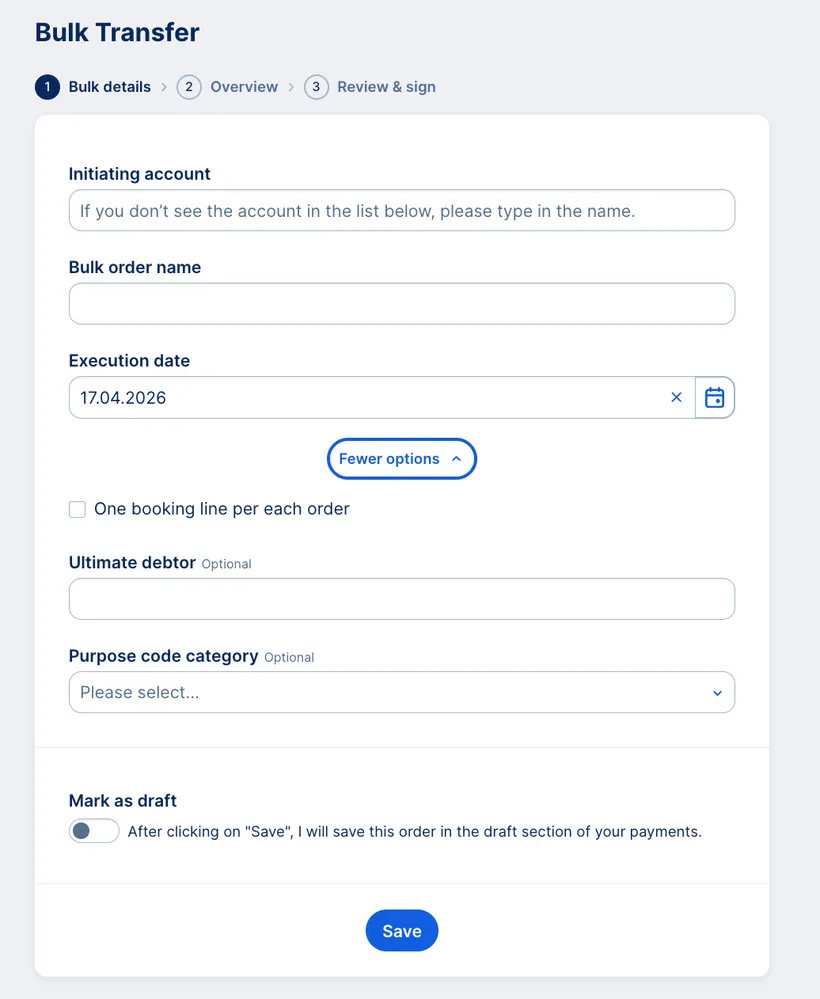Image resolution: width=820 pixels, height=999 pixels.
Task: Collapse the form using Fewer options
Action: (401, 459)
